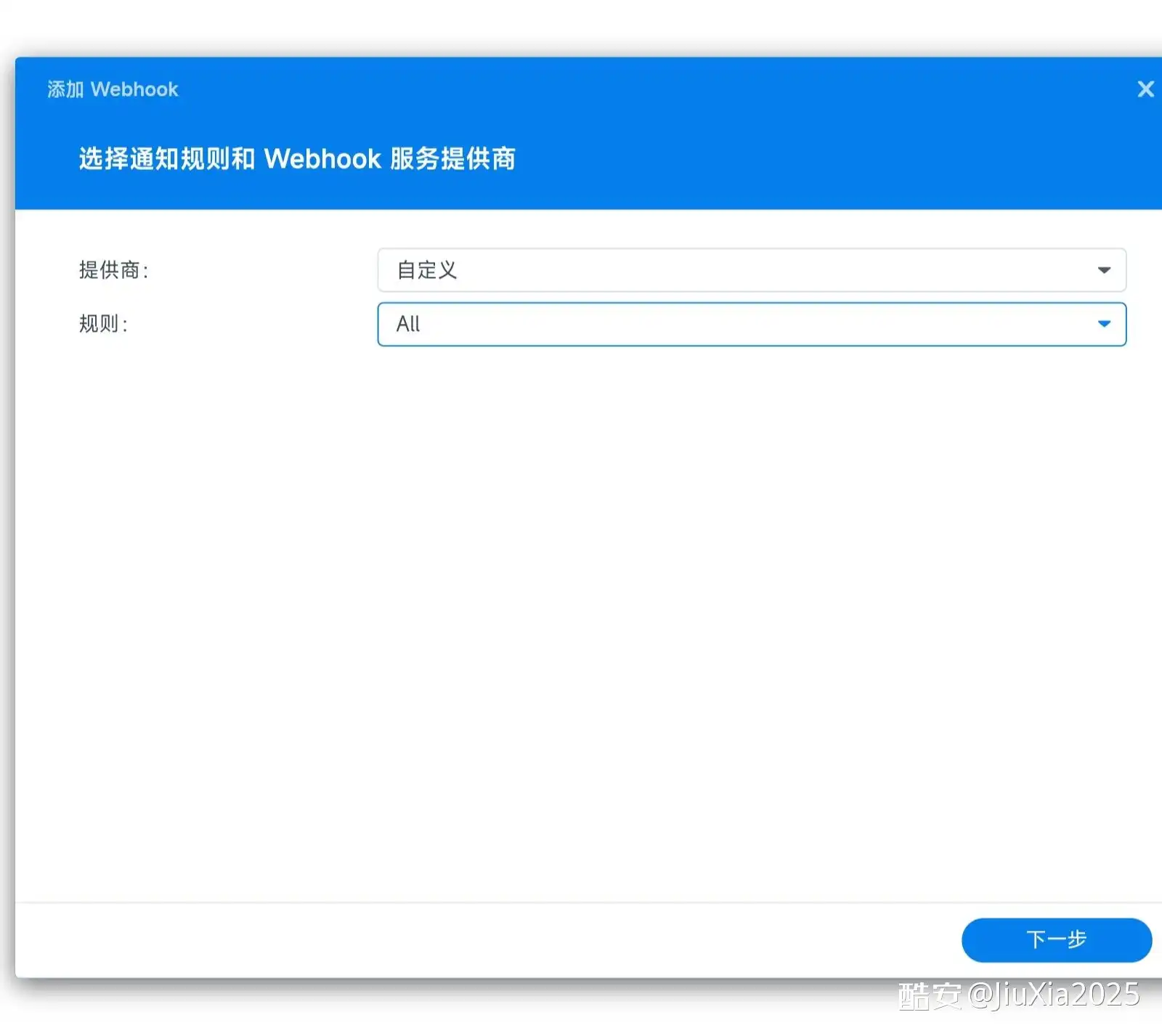Screen dimensions: 1162x1036
Task: Open the 提供商 dropdown showing 自定义
Action: (x=752, y=270)
